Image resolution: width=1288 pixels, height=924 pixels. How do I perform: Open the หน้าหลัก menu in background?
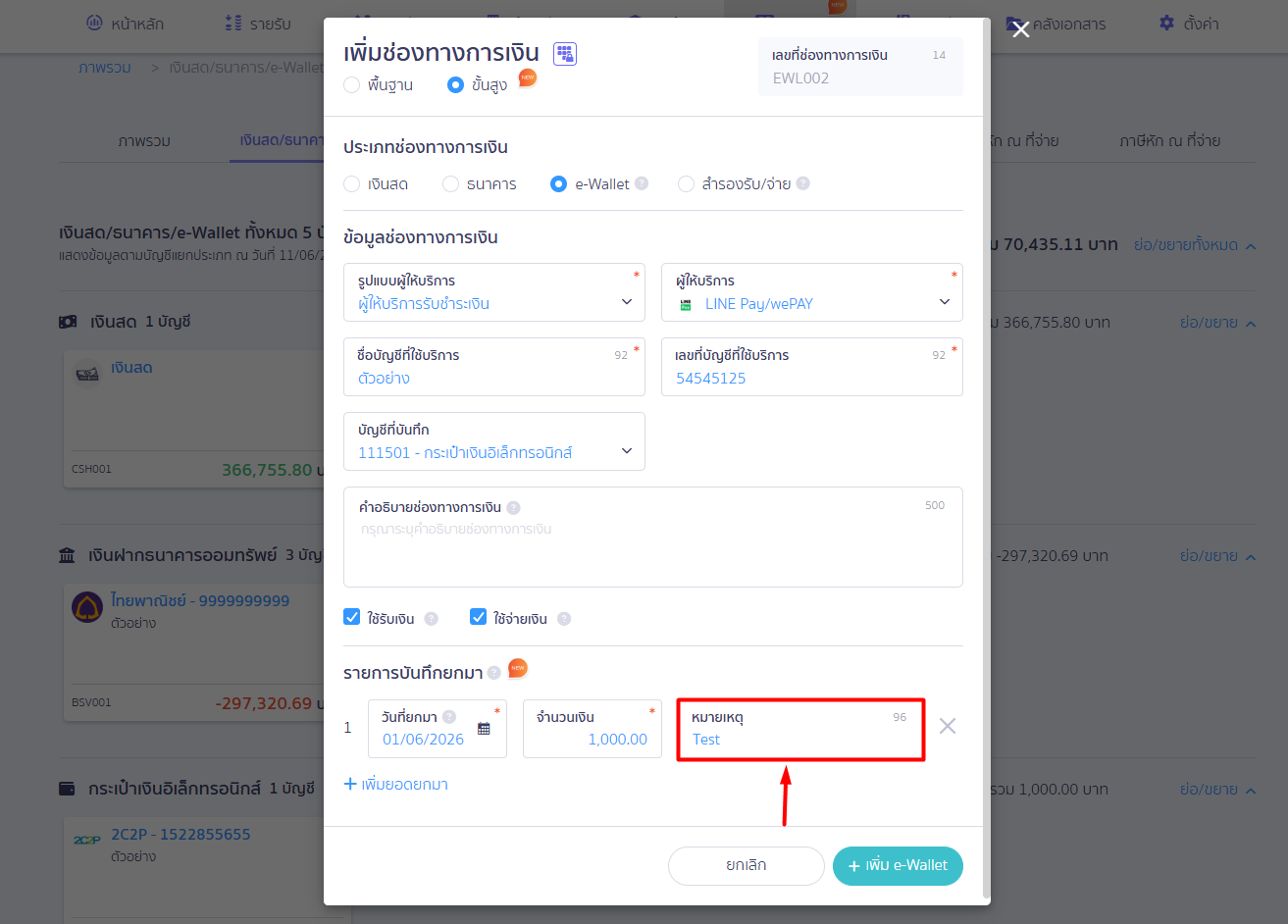(126, 24)
